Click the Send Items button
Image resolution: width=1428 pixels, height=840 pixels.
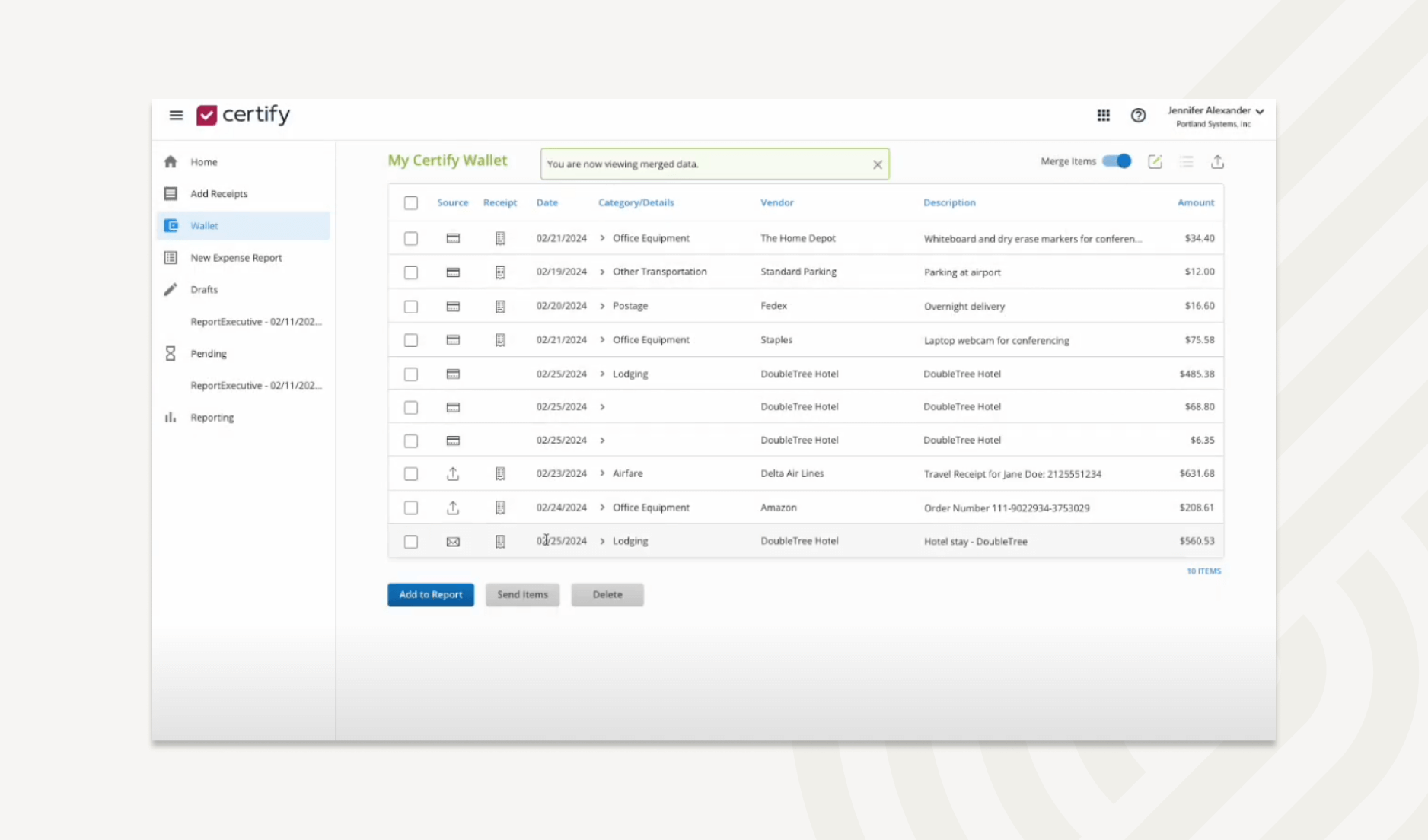coord(522,595)
